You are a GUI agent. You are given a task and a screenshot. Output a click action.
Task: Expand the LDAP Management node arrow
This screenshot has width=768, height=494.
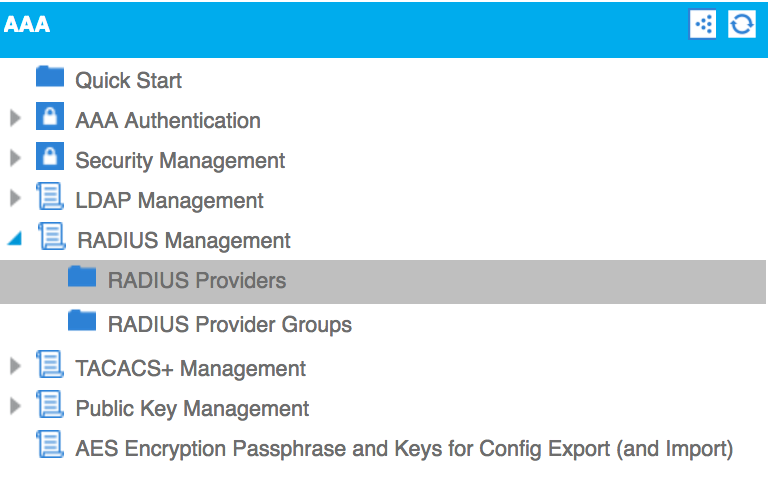pos(15,198)
